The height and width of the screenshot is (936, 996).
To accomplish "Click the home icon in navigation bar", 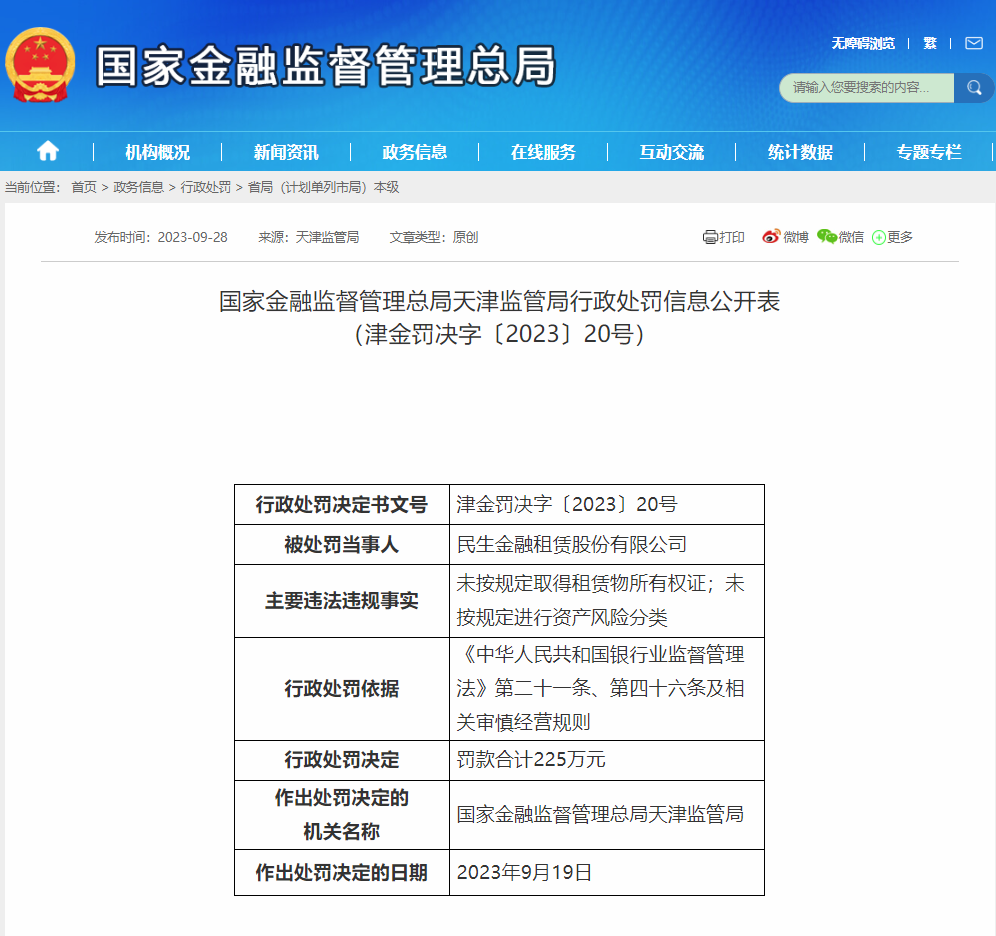I will [x=47, y=151].
